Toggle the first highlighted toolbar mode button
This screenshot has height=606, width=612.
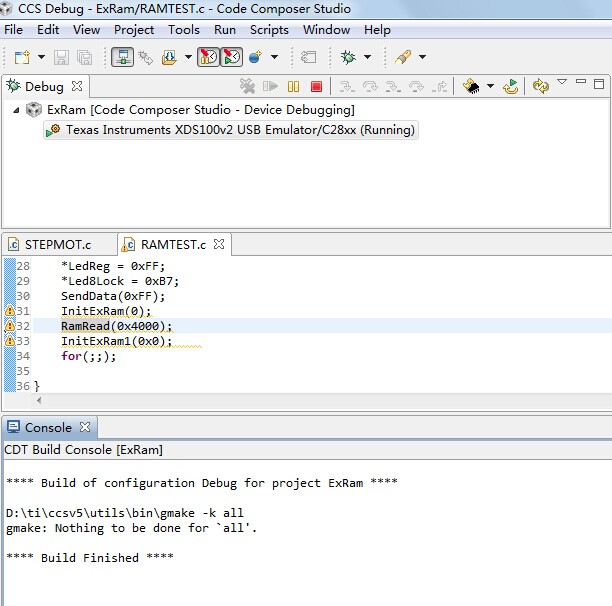coord(122,57)
